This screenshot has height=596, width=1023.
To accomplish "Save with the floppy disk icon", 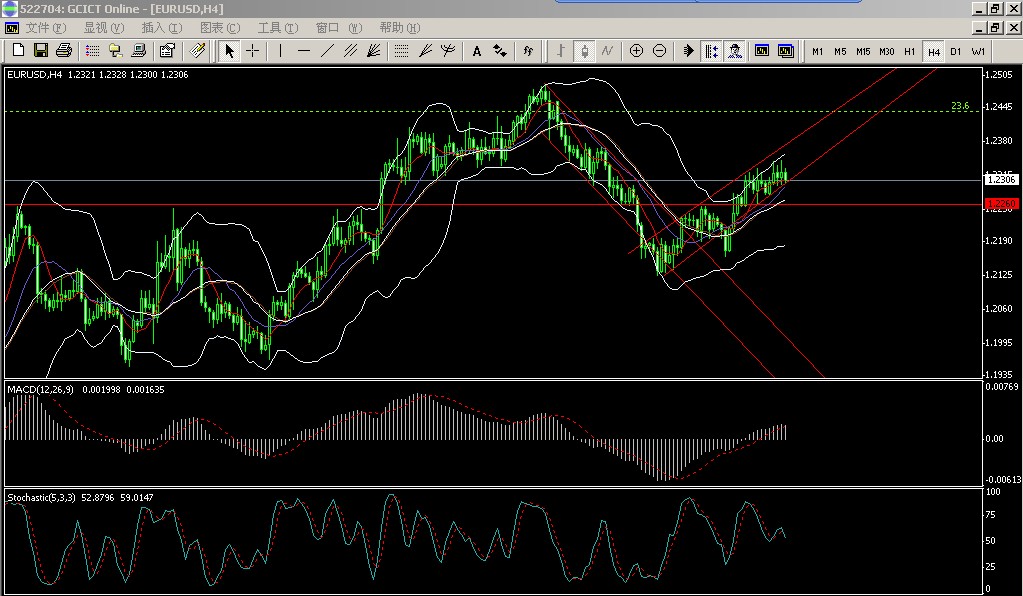I will [40, 50].
